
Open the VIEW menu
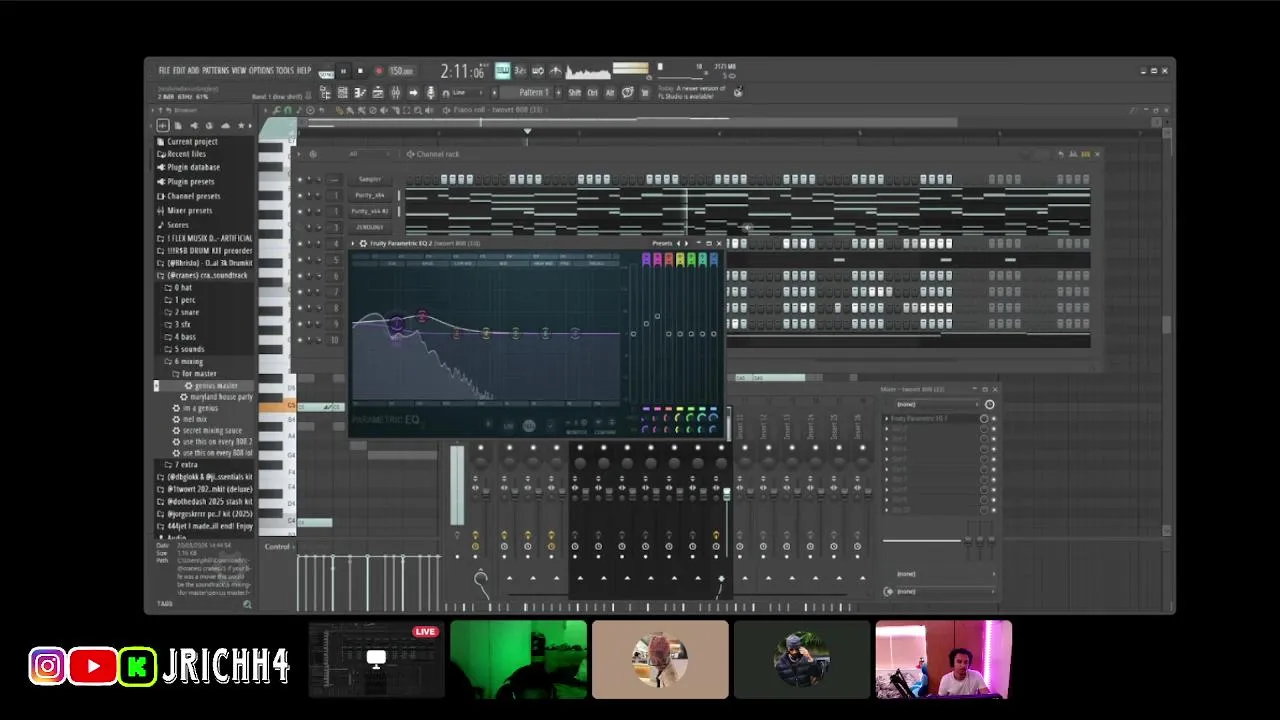click(x=239, y=71)
